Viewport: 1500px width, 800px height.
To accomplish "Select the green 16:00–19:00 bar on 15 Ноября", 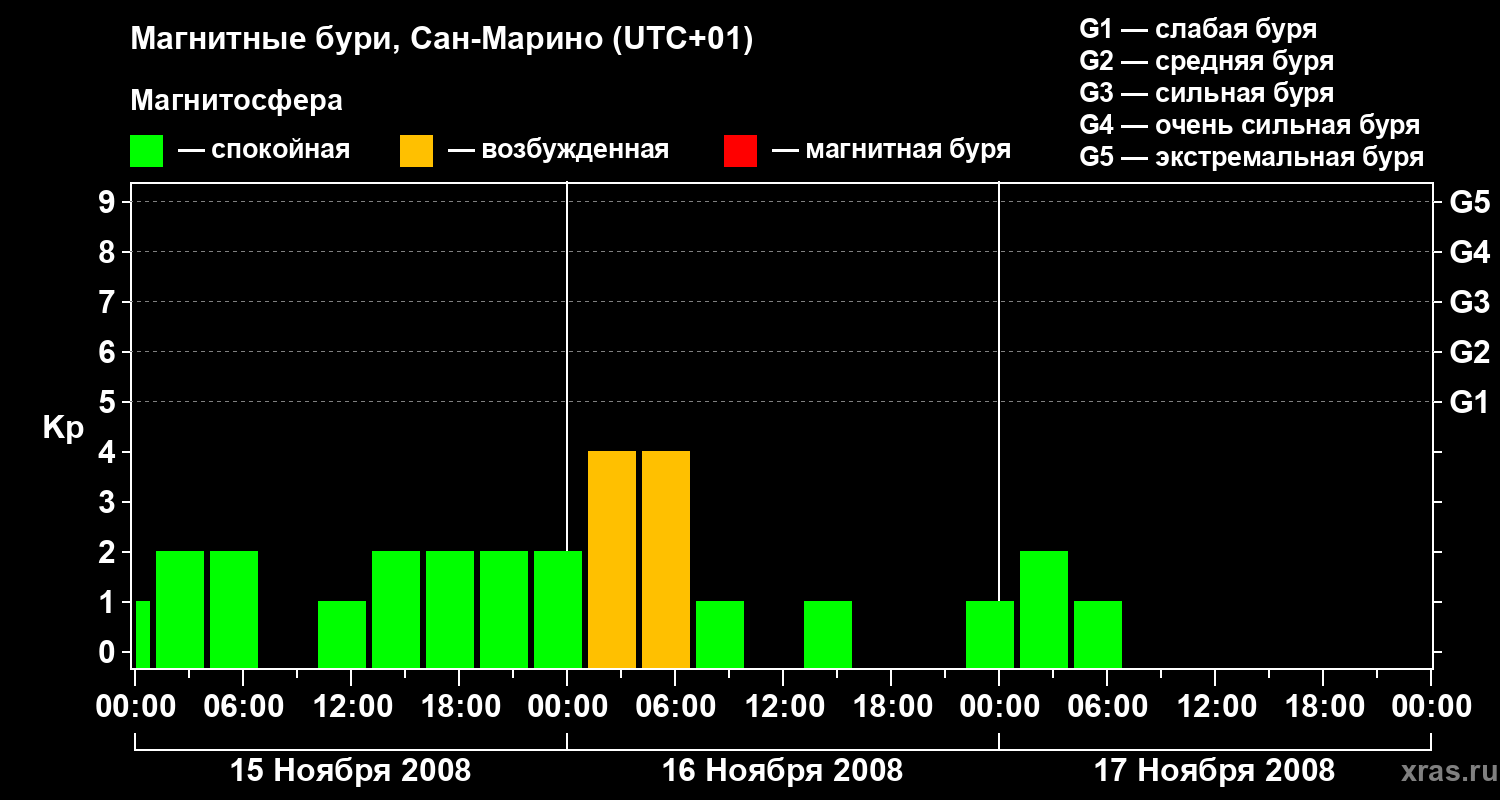I will tap(450, 609).
